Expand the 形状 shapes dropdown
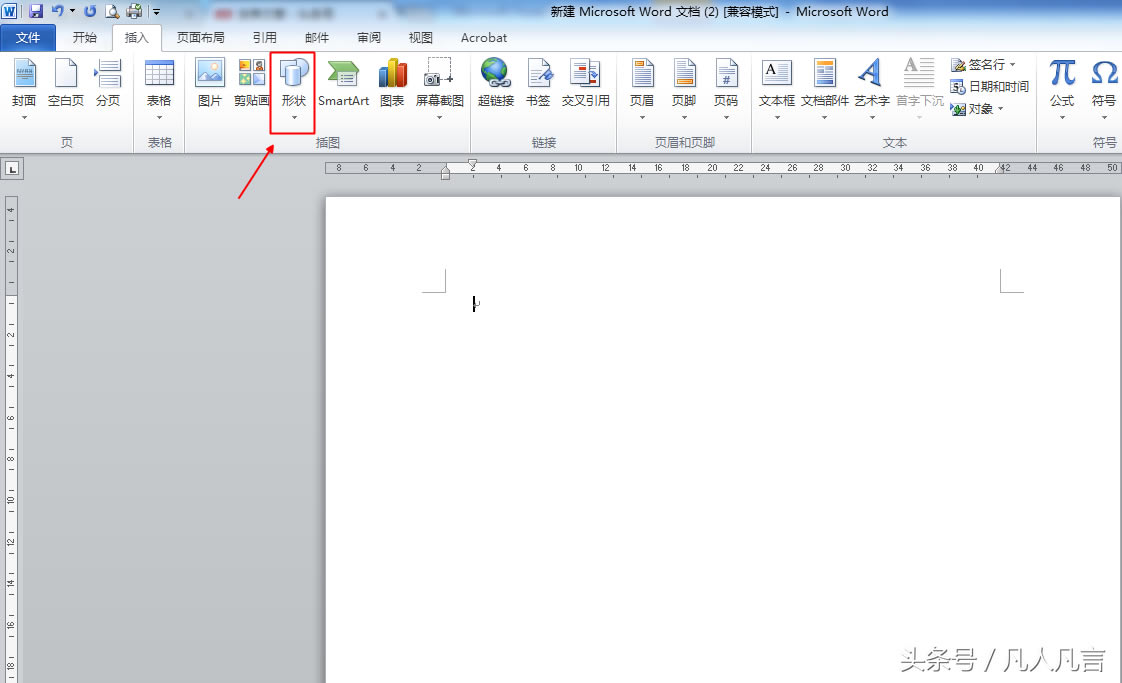The width and height of the screenshot is (1122, 683). [x=293, y=117]
